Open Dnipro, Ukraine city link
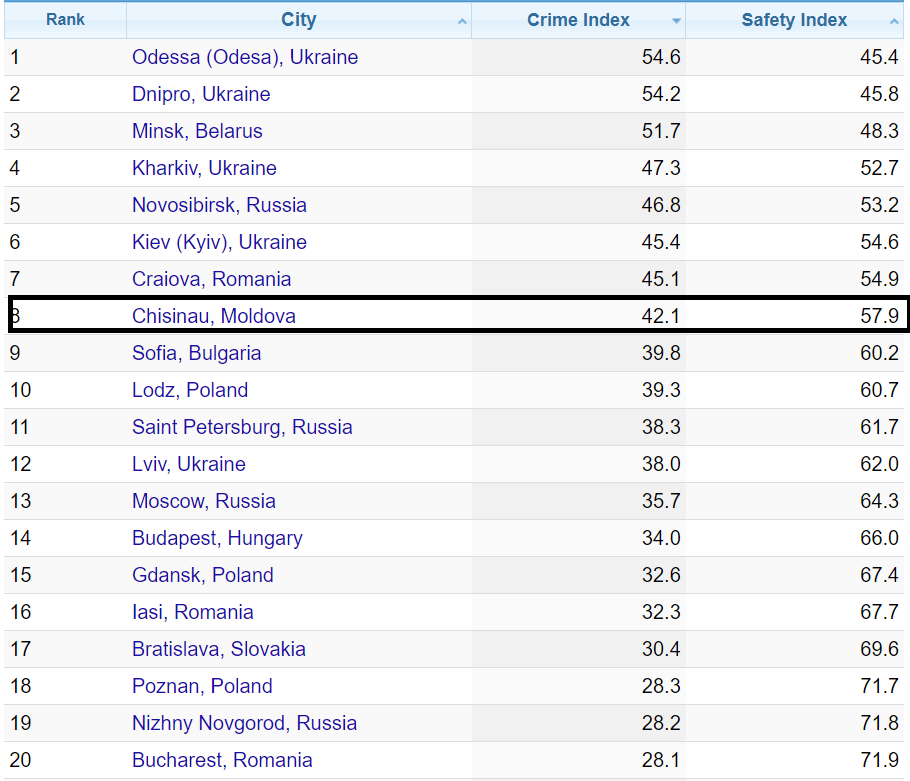This screenshot has height=781, width=910. pos(201,94)
